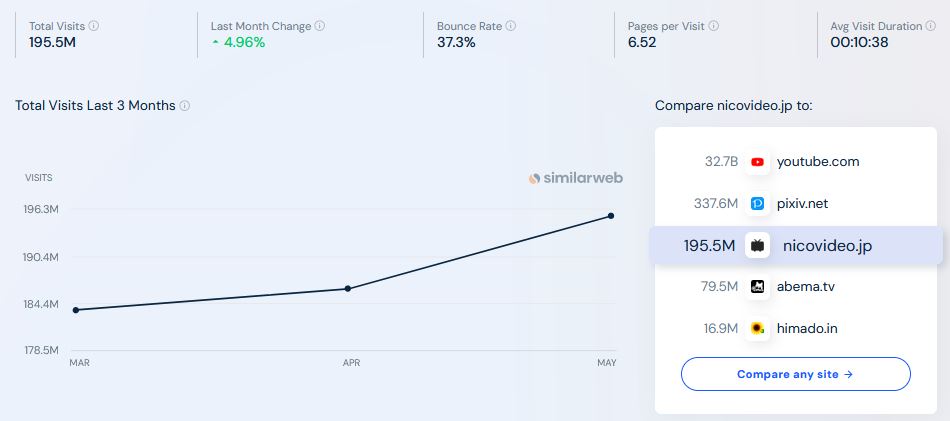Click the Avg Visit Duration info icon
The width and height of the screenshot is (950, 421).
coord(930,26)
